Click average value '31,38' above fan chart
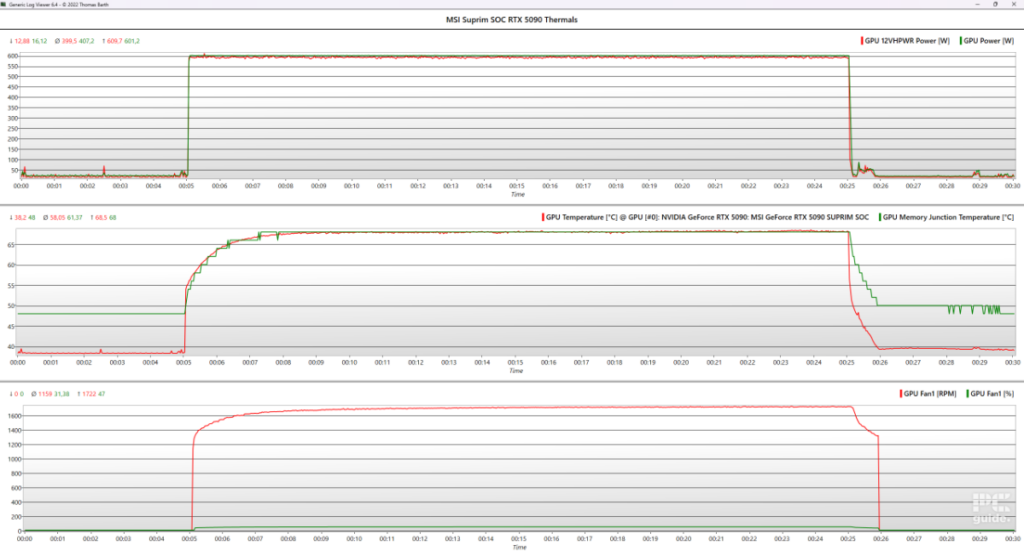The height and width of the screenshot is (557, 1024). coord(61,394)
